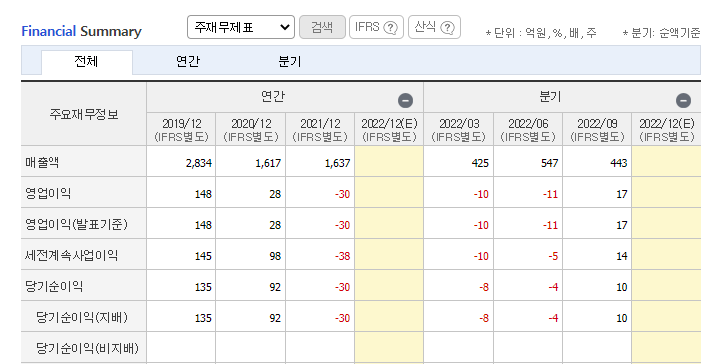Open the 주재무제표 dropdown
The width and height of the screenshot is (702, 364).
pyautogui.click(x=241, y=27)
